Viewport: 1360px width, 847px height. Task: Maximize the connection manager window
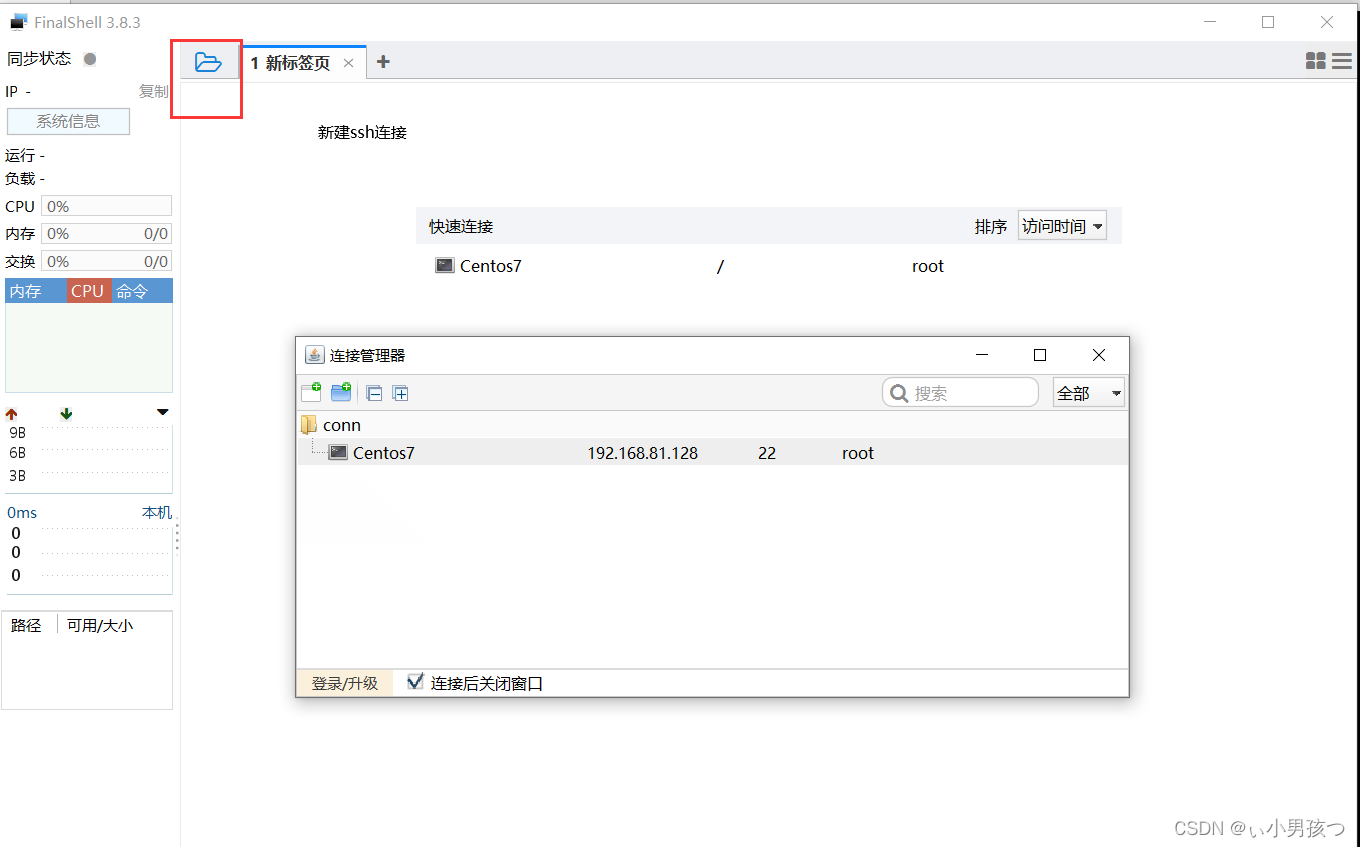point(1040,355)
